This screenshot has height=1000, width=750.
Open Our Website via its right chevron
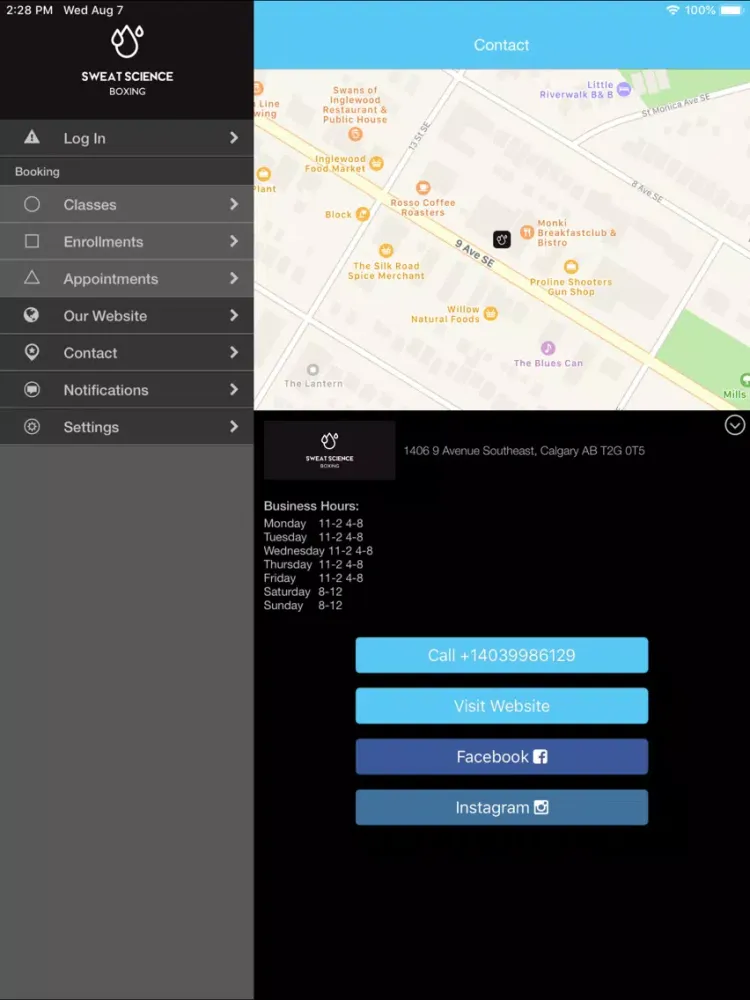click(234, 315)
